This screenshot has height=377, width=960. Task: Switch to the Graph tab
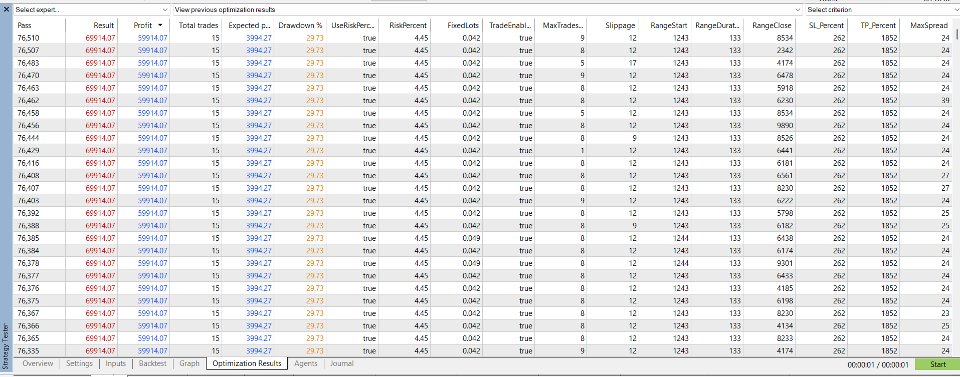(189, 364)
